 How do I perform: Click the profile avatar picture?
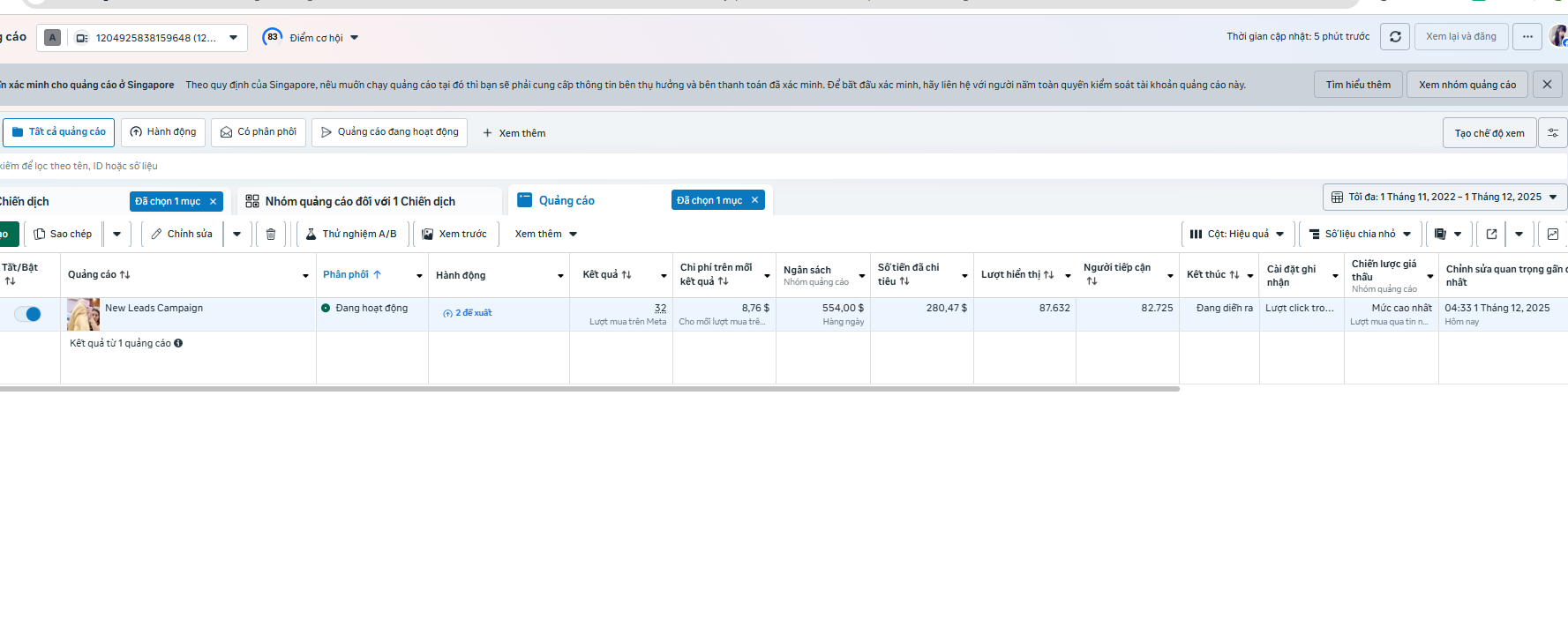pos(1558,36)
